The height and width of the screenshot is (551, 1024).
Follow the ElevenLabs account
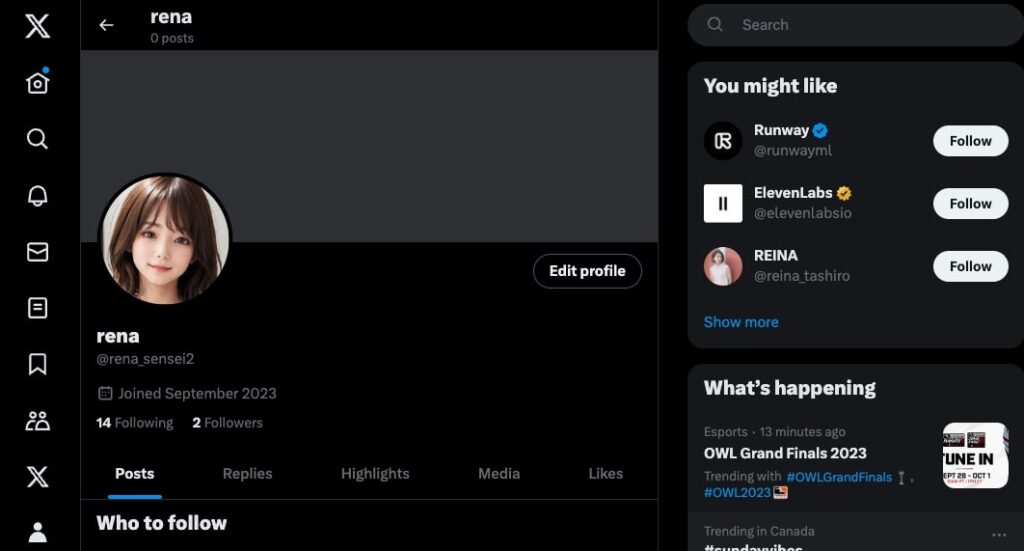tap(970, 204)
